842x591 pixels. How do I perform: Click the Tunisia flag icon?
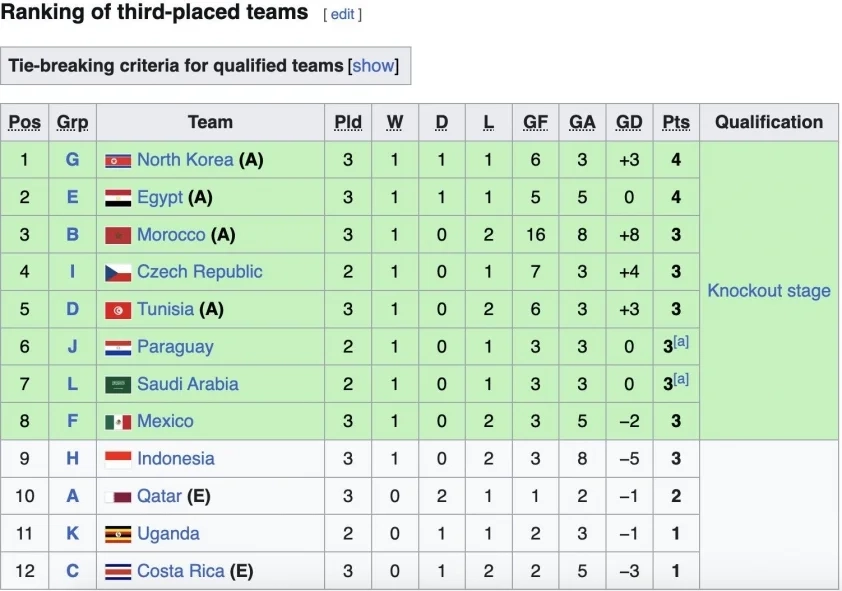(118, 310)
